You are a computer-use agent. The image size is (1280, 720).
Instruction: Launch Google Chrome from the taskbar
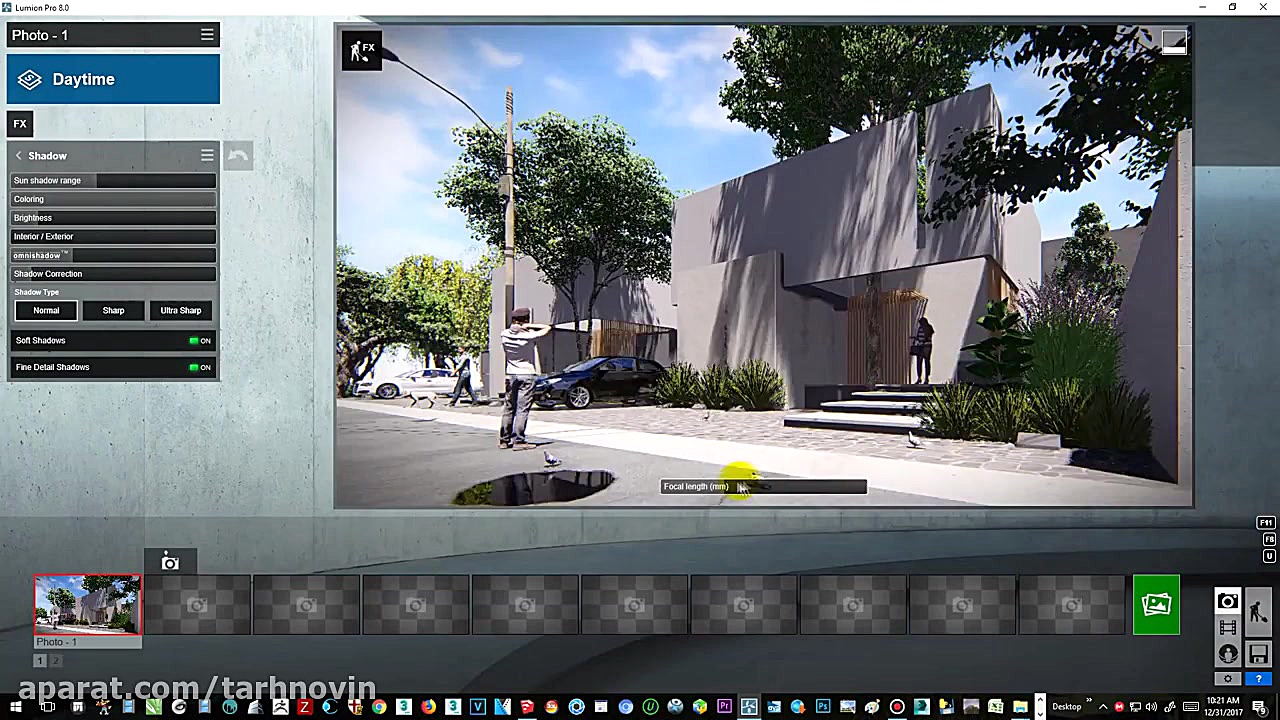(x=379, y=707)
